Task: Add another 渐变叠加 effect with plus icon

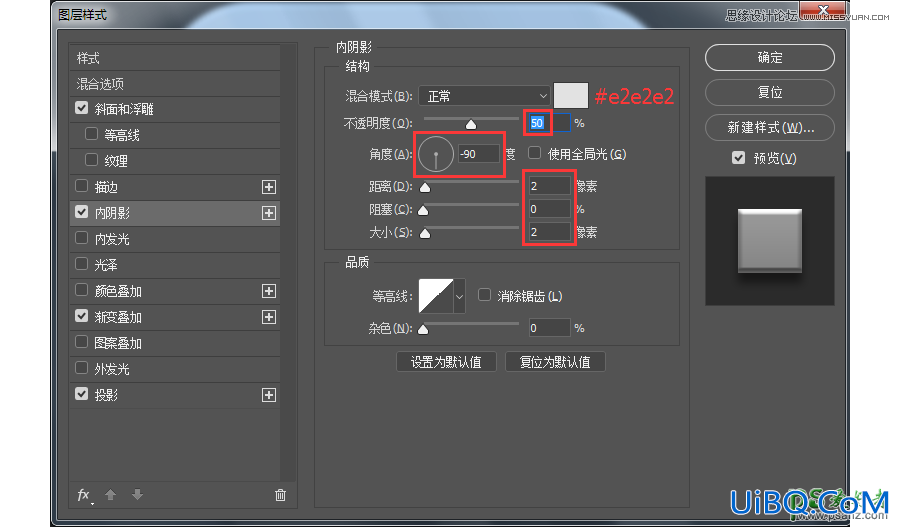Action: (269, 317)
